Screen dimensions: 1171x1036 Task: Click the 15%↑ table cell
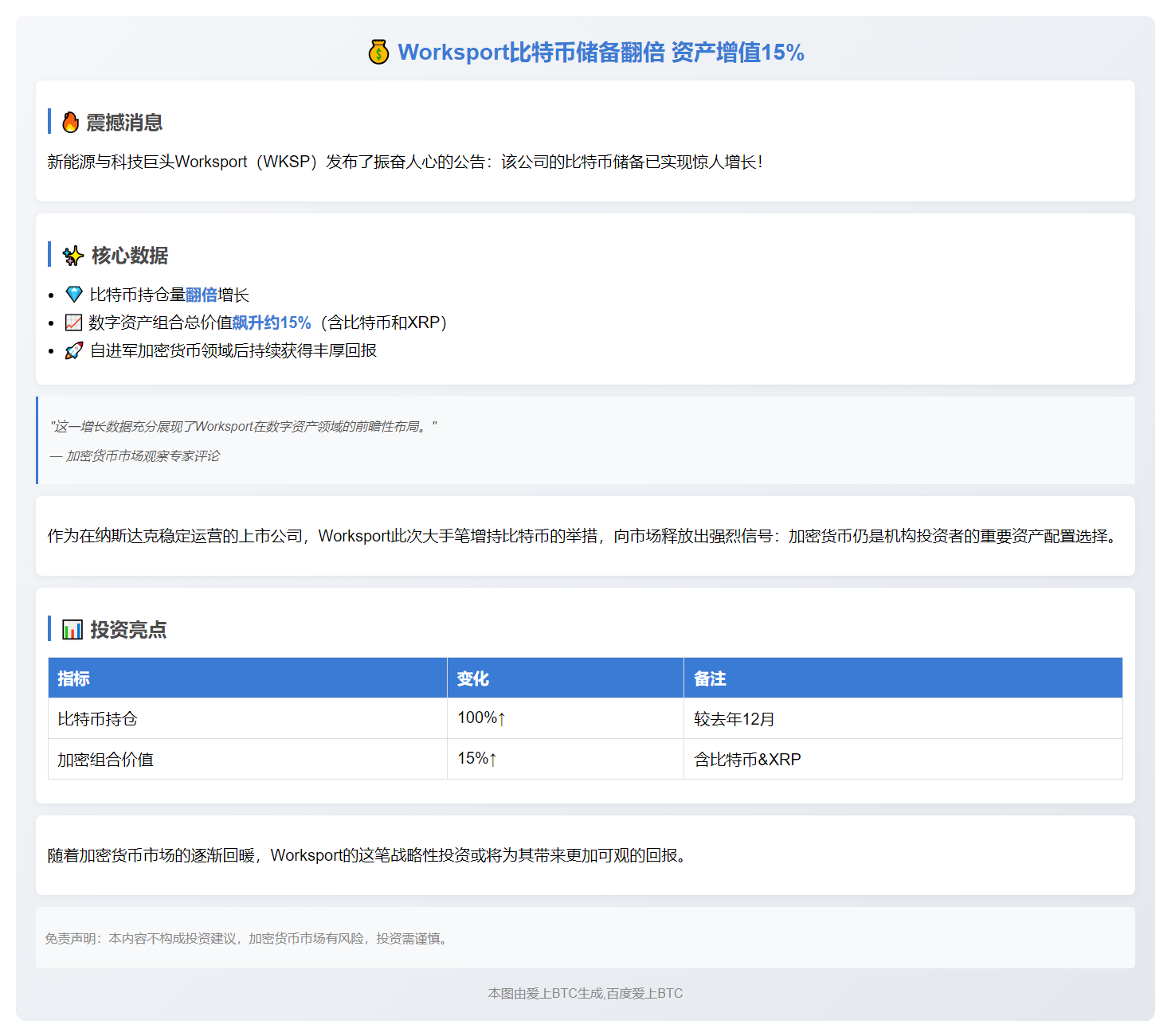click(x=566, y=759)
